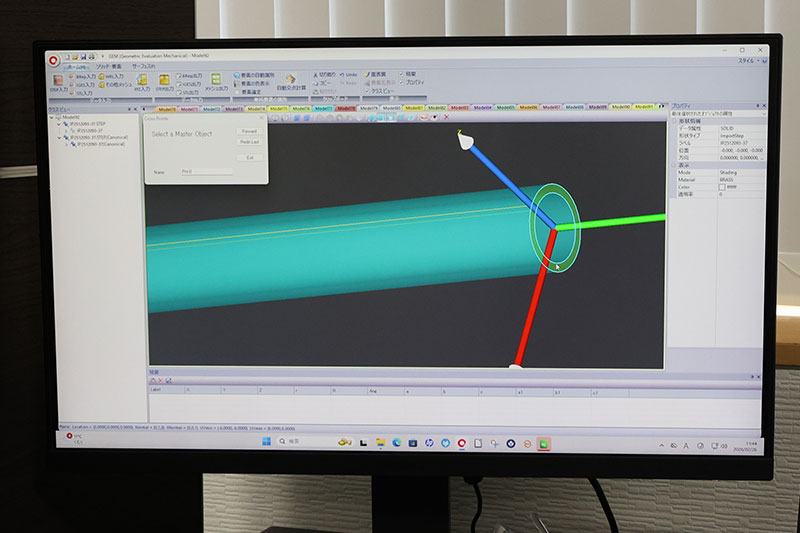Toggle the Class View checkbox in ribbon

[367, 90]
